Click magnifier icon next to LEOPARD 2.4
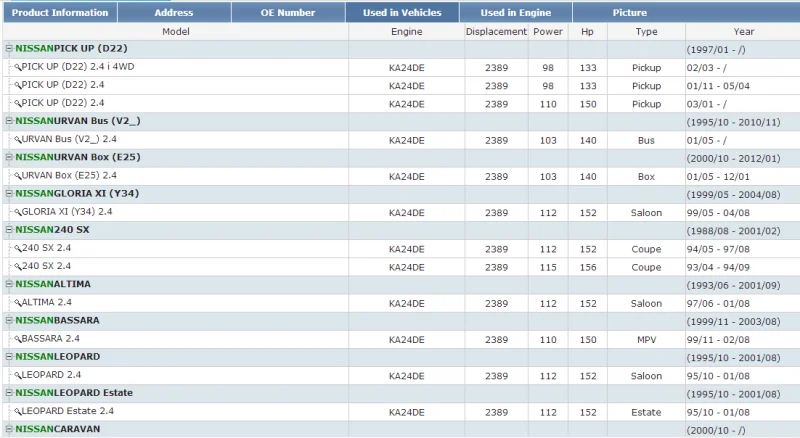Screen dimensions: 800x438 tap(18, 375)
